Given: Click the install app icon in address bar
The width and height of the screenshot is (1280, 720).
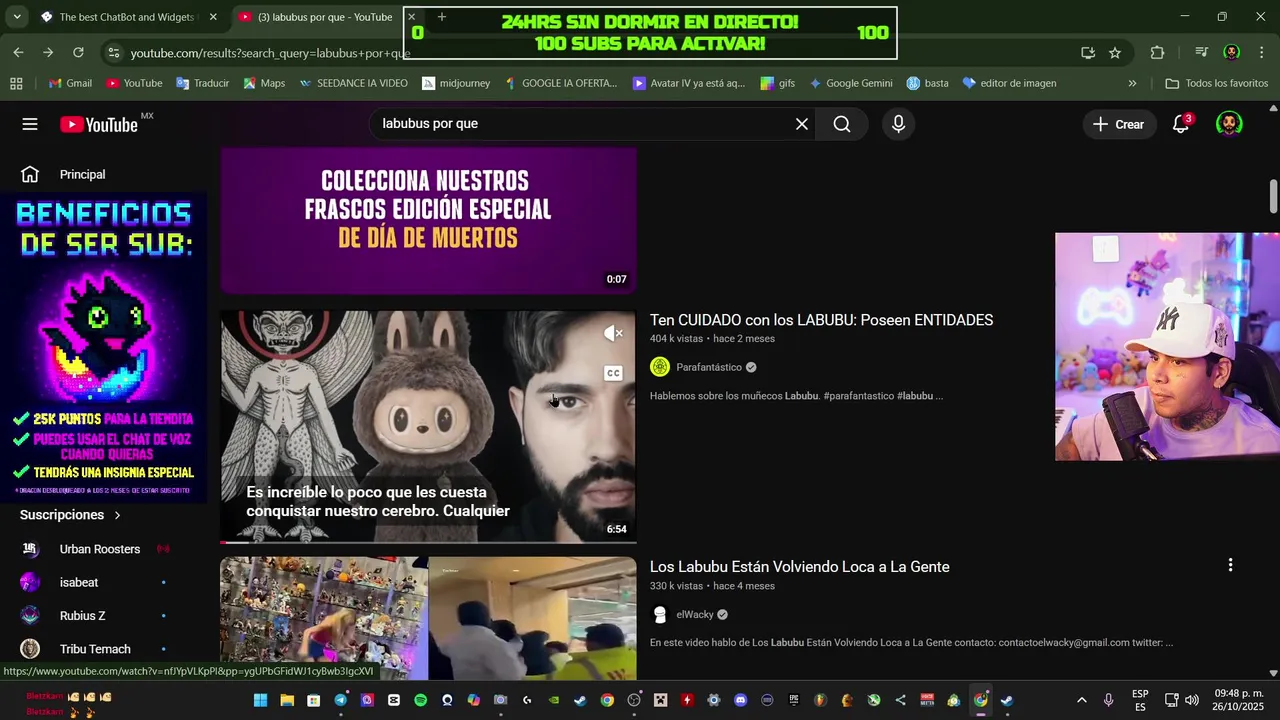Looking at the screenshot, I should click(1088, 53).
